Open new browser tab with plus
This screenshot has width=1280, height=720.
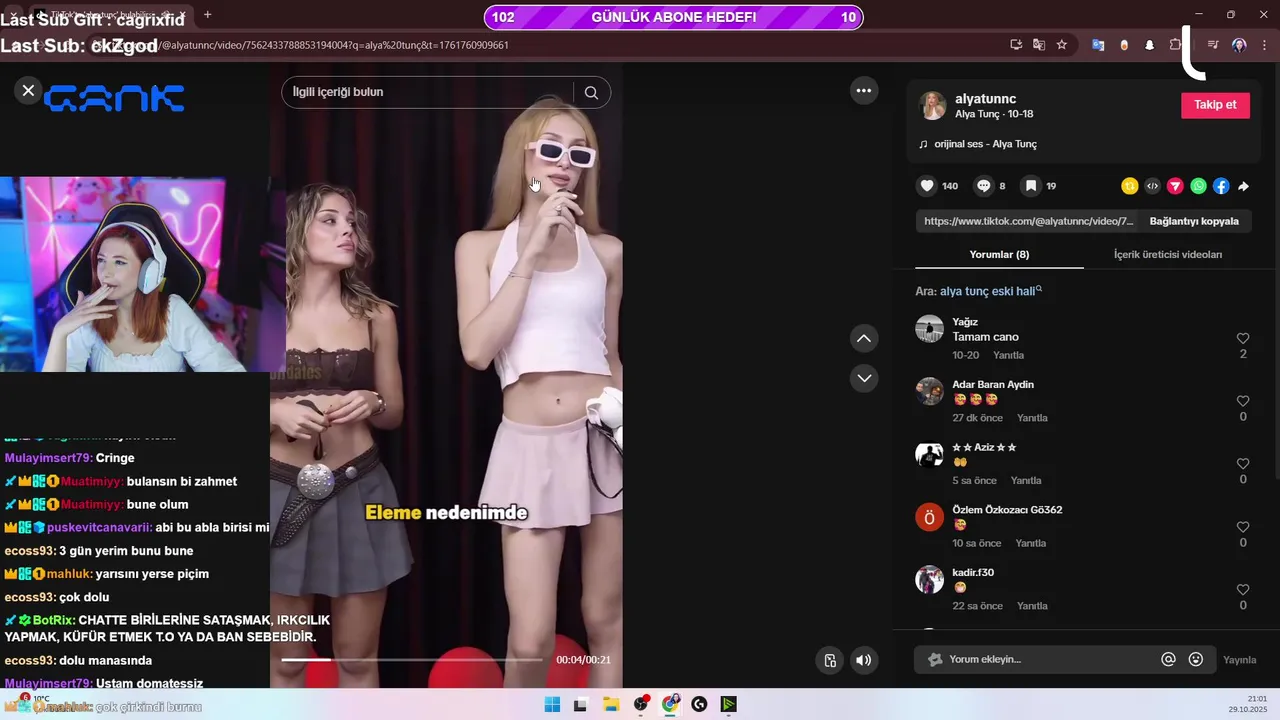click(x=208, y=15)
